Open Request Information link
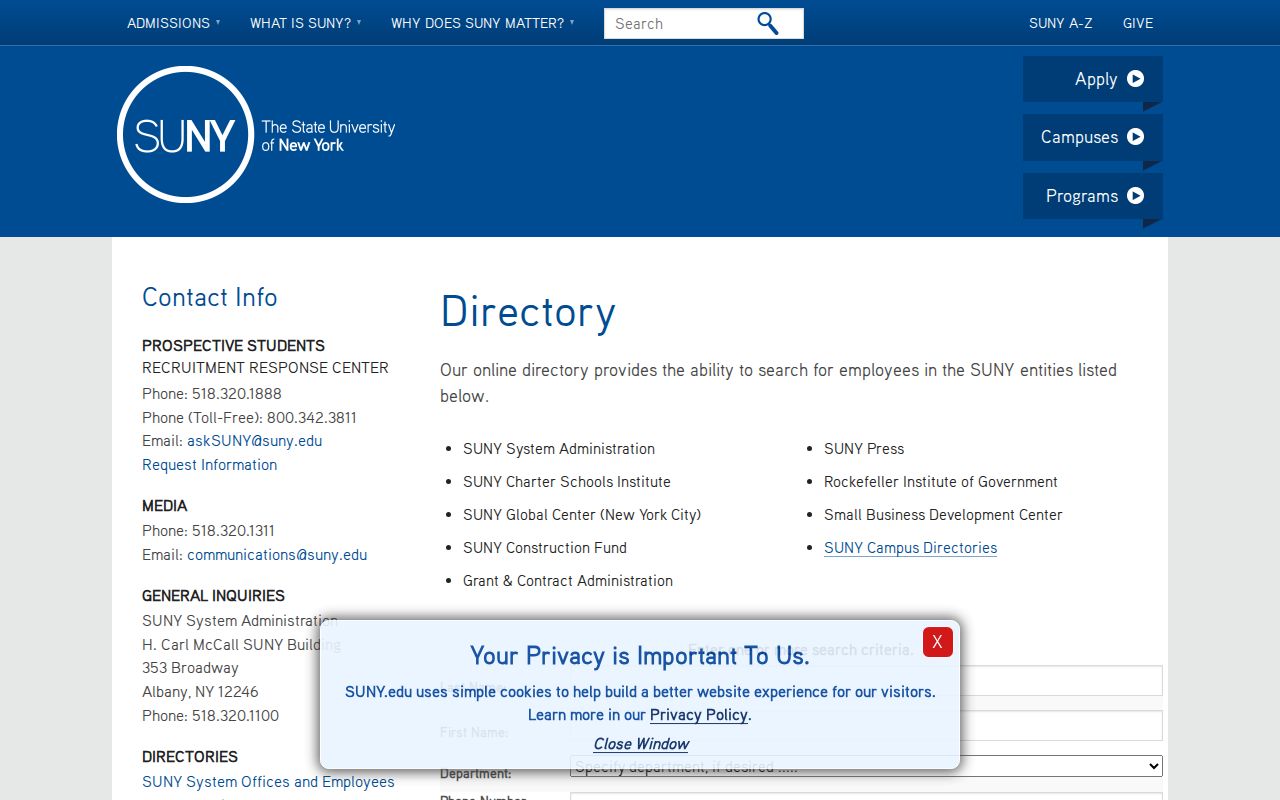The image size is (1280, 800). click(209, 465)
